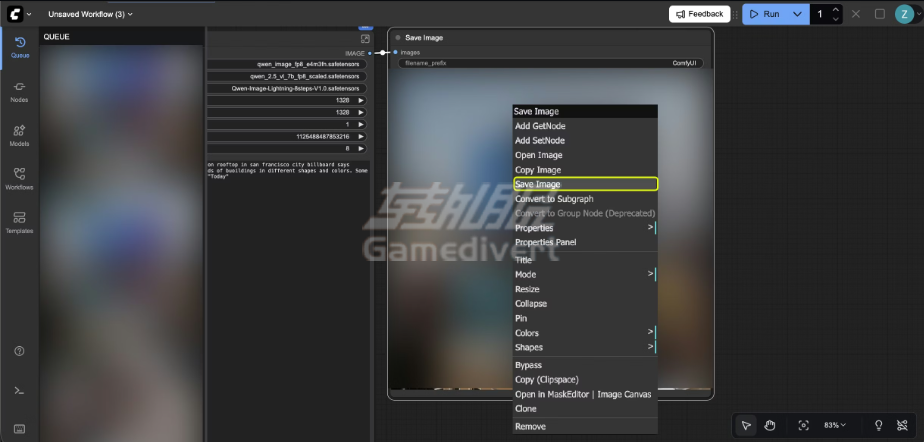The height and width of the screenshot is (442, 924).
Task: Click the Save Image node title
Action: 424,38
